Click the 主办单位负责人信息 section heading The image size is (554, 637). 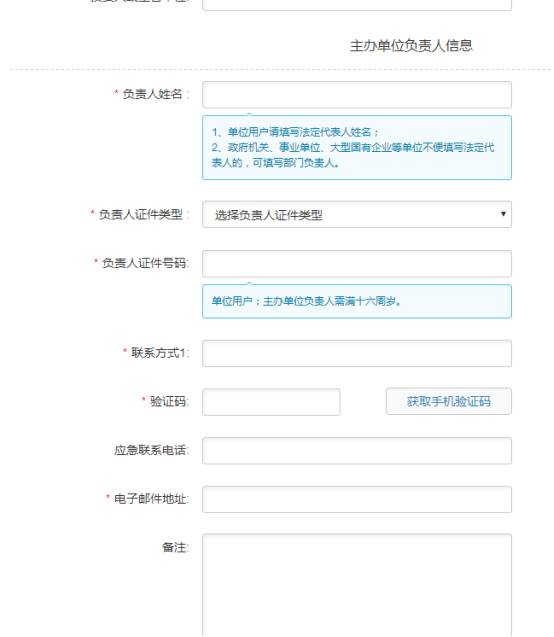(411, 46)
